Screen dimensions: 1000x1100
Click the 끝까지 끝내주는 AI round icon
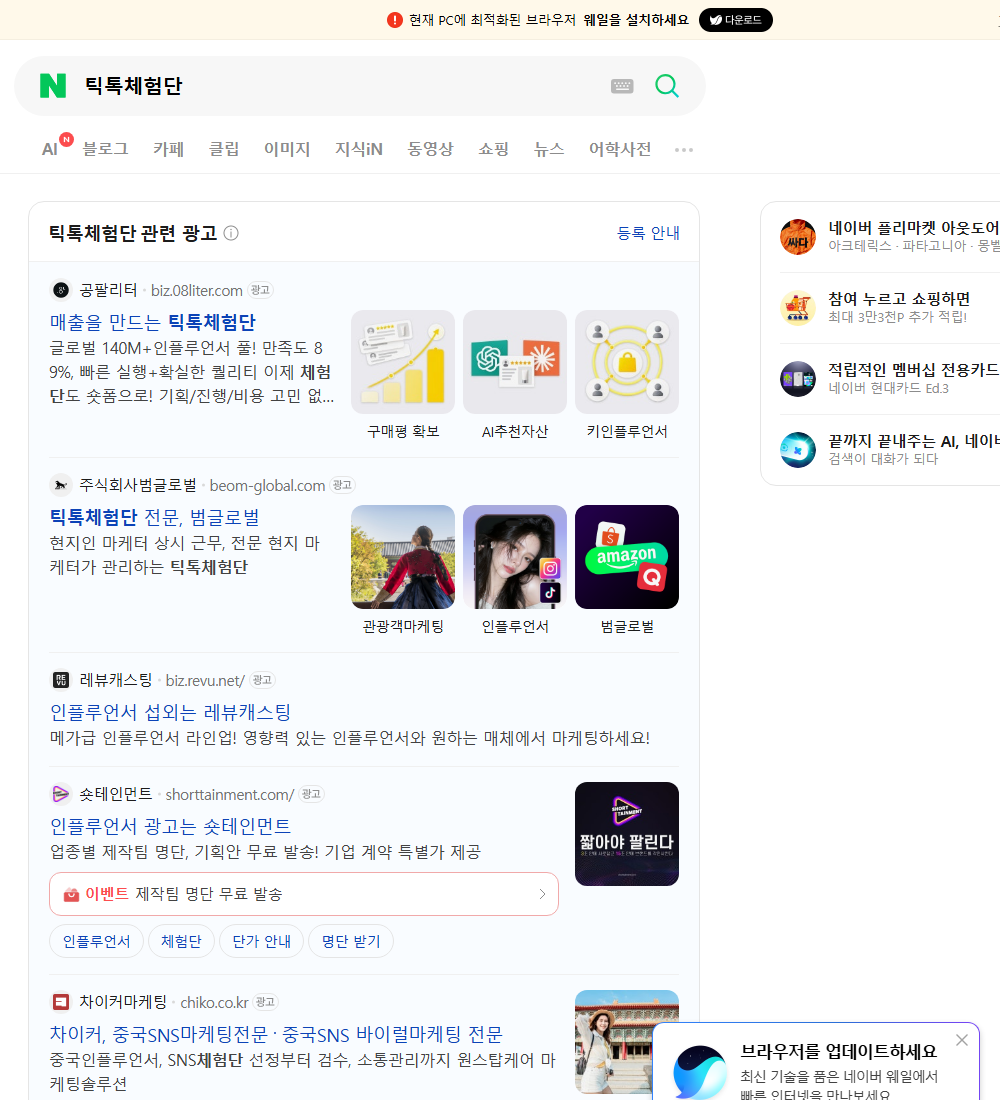[x=798, y=450]
